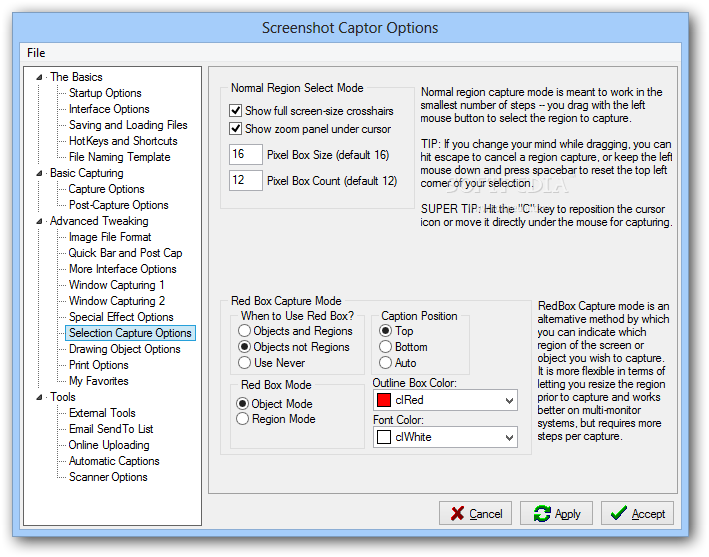Collapse the Advanced Tweaking tree section

[39, 222]
